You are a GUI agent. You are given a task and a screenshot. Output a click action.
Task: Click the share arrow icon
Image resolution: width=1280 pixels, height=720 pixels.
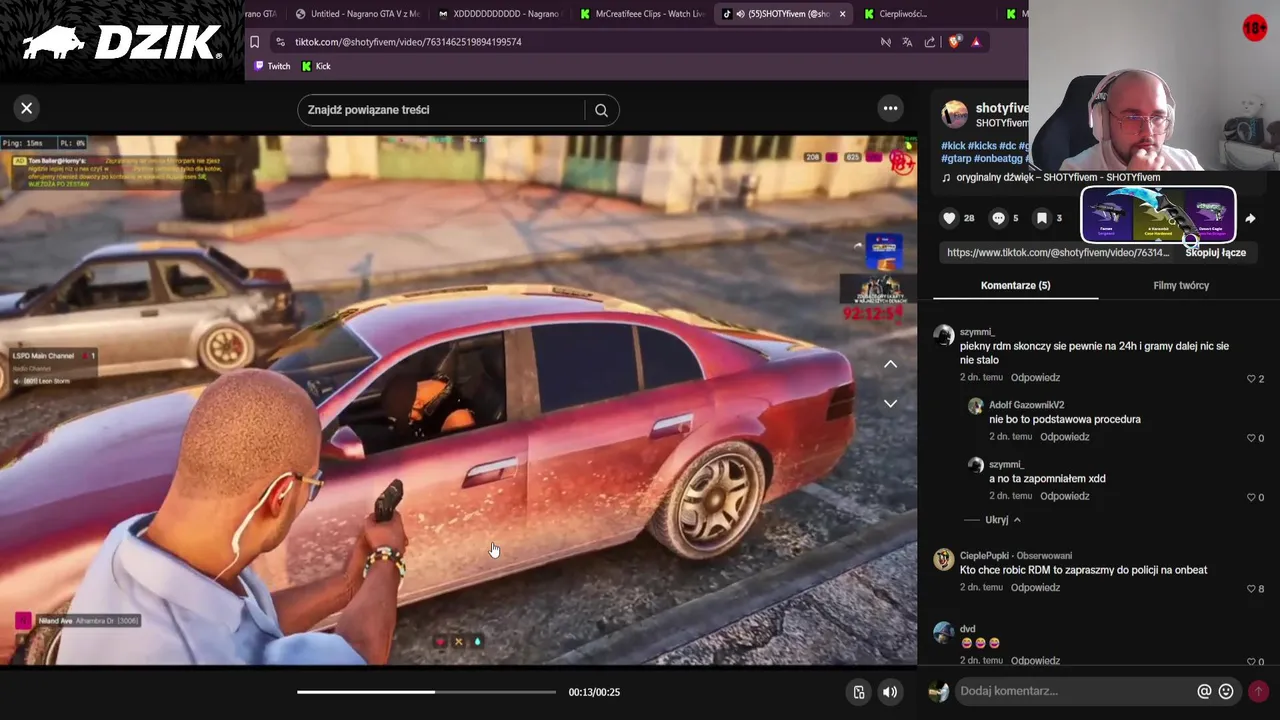click(x=1250, y=218)
